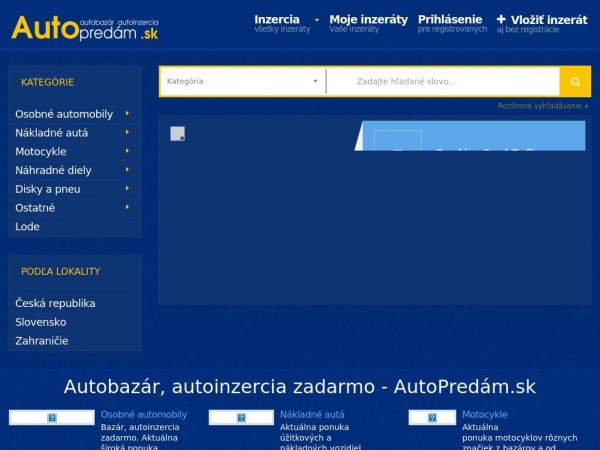Go to Moje inzeráty
This screenshot has width=600, height=450.
click(368, 23)
